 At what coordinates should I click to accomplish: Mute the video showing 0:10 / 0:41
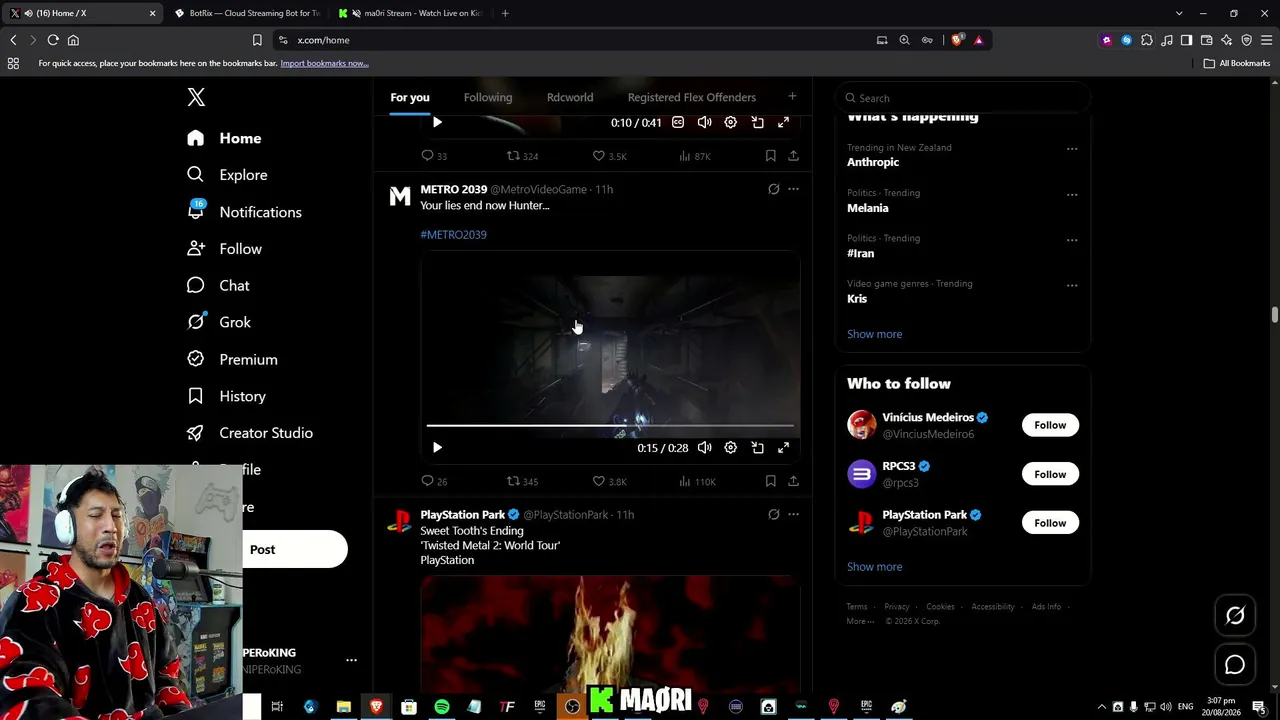tap(704, 122)
